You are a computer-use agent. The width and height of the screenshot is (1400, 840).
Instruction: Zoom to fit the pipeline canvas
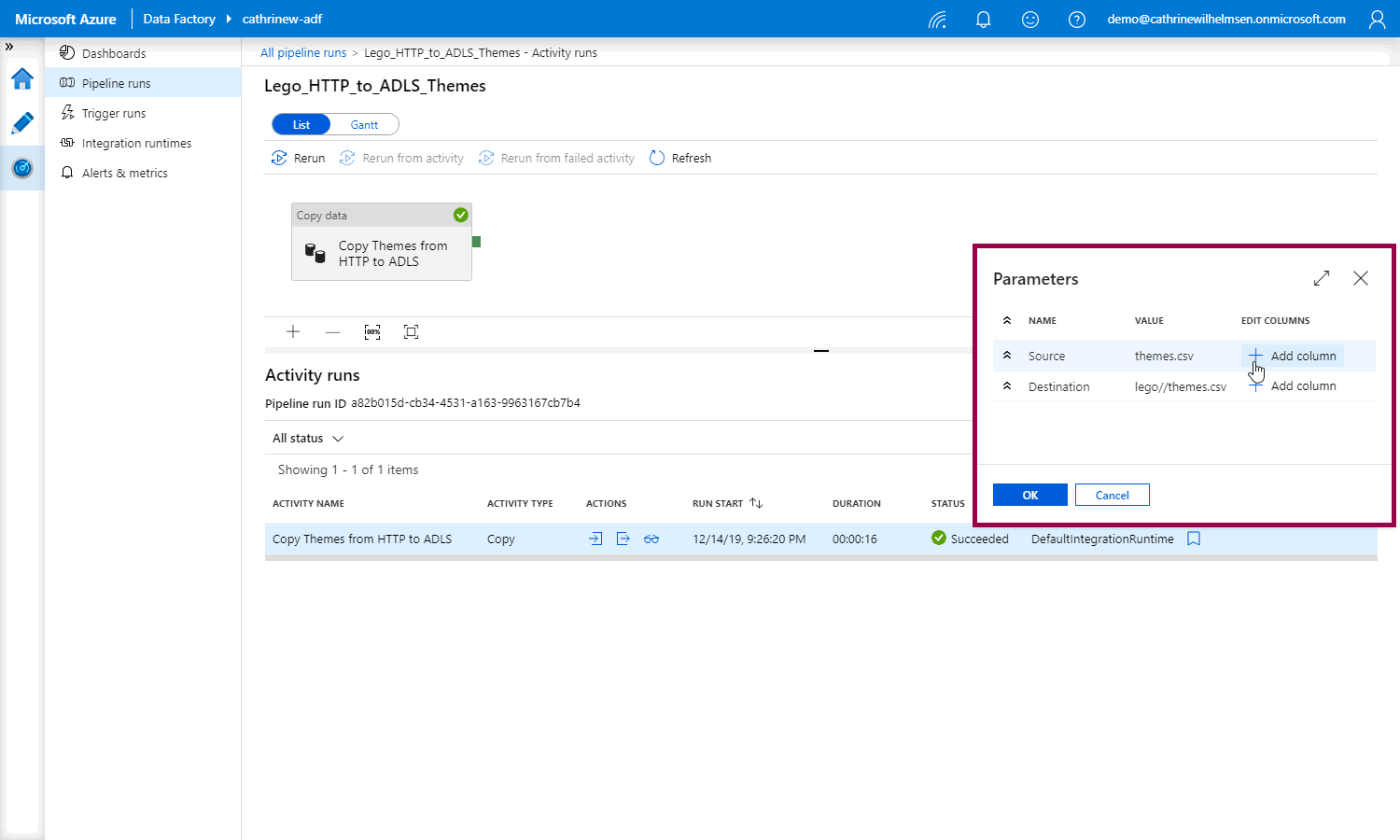point(411,332)
